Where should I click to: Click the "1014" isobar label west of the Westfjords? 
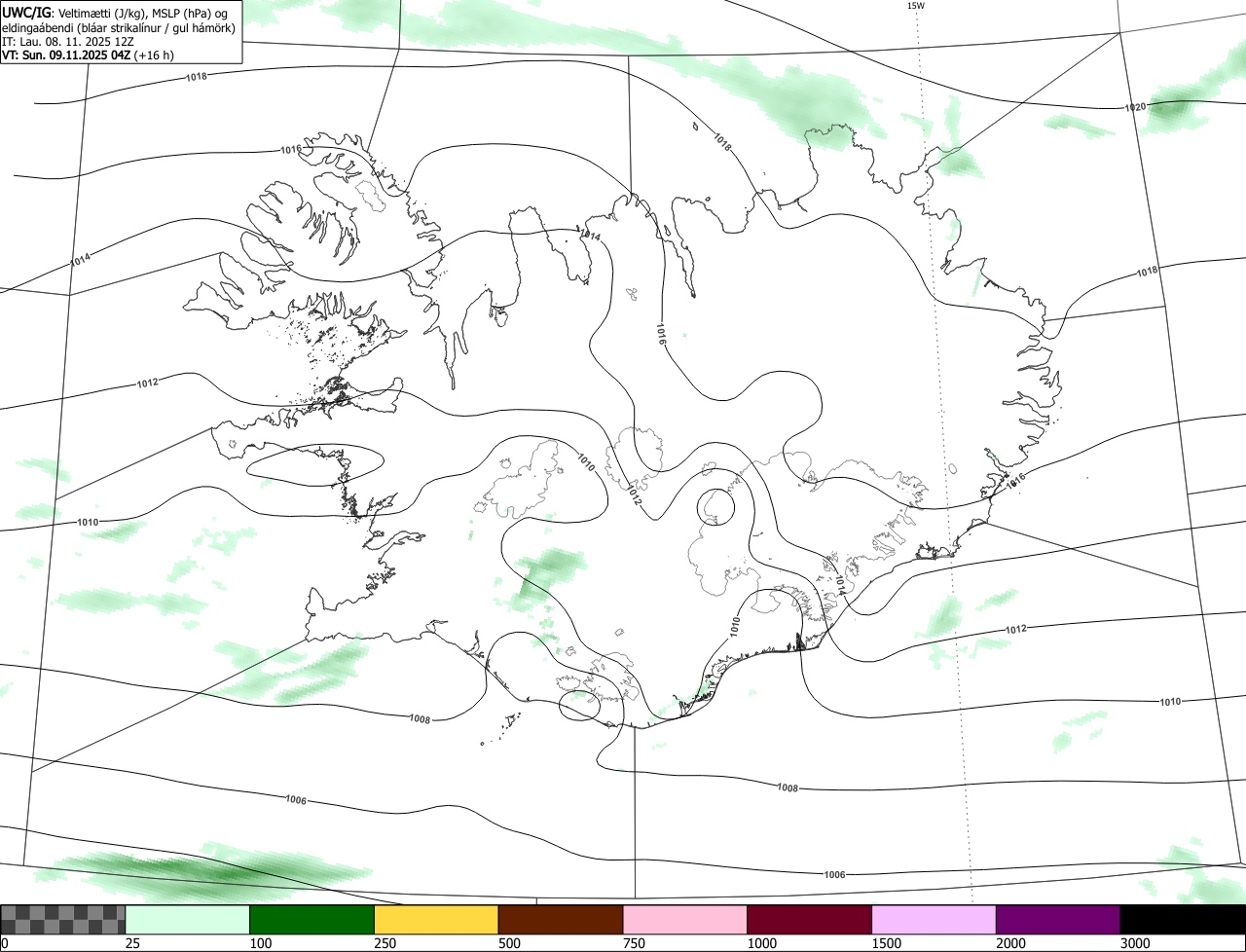pyautogui.click(x=81, y=260)
